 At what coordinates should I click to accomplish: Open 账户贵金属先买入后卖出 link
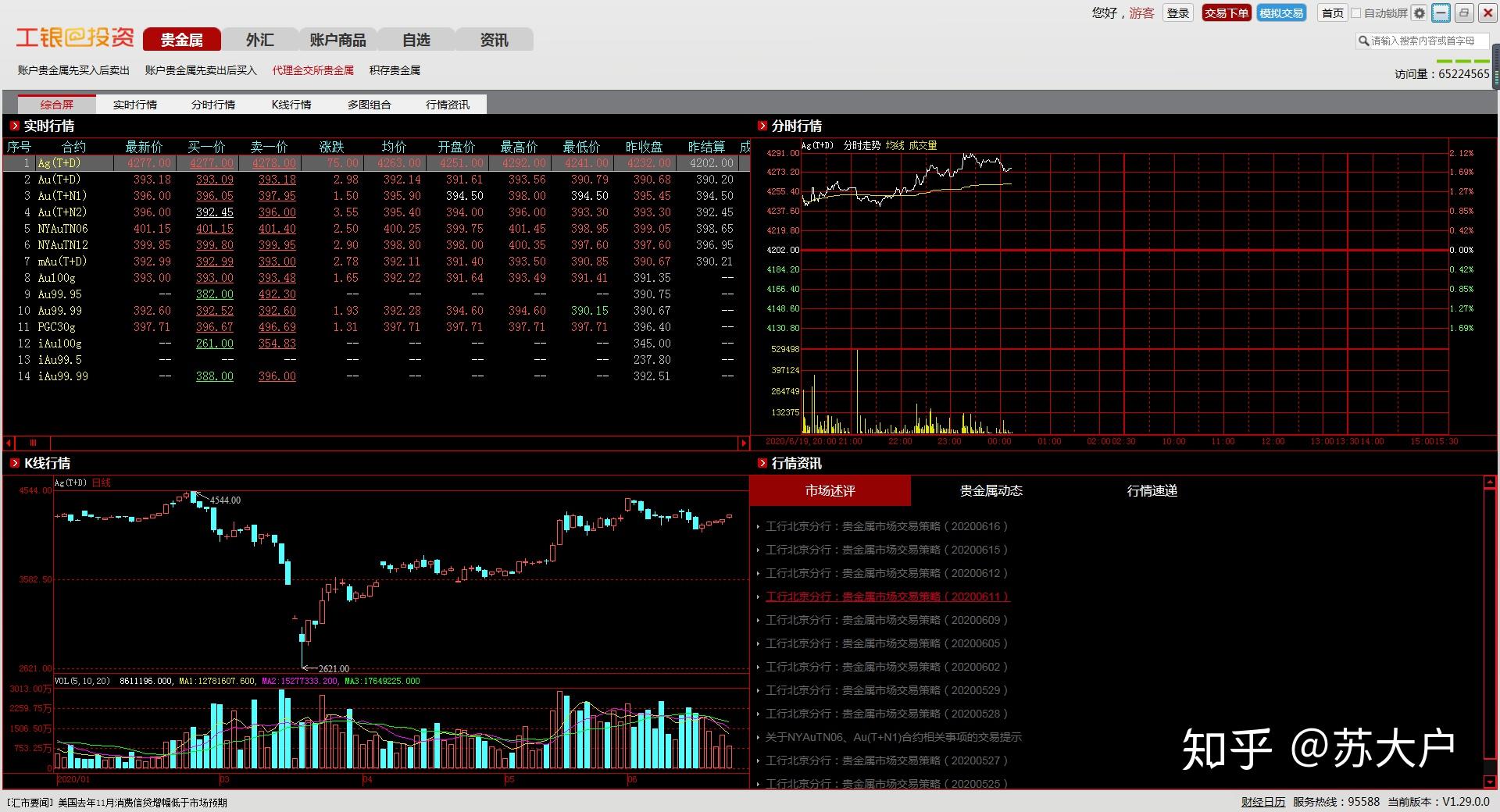[x=73, y=70]
